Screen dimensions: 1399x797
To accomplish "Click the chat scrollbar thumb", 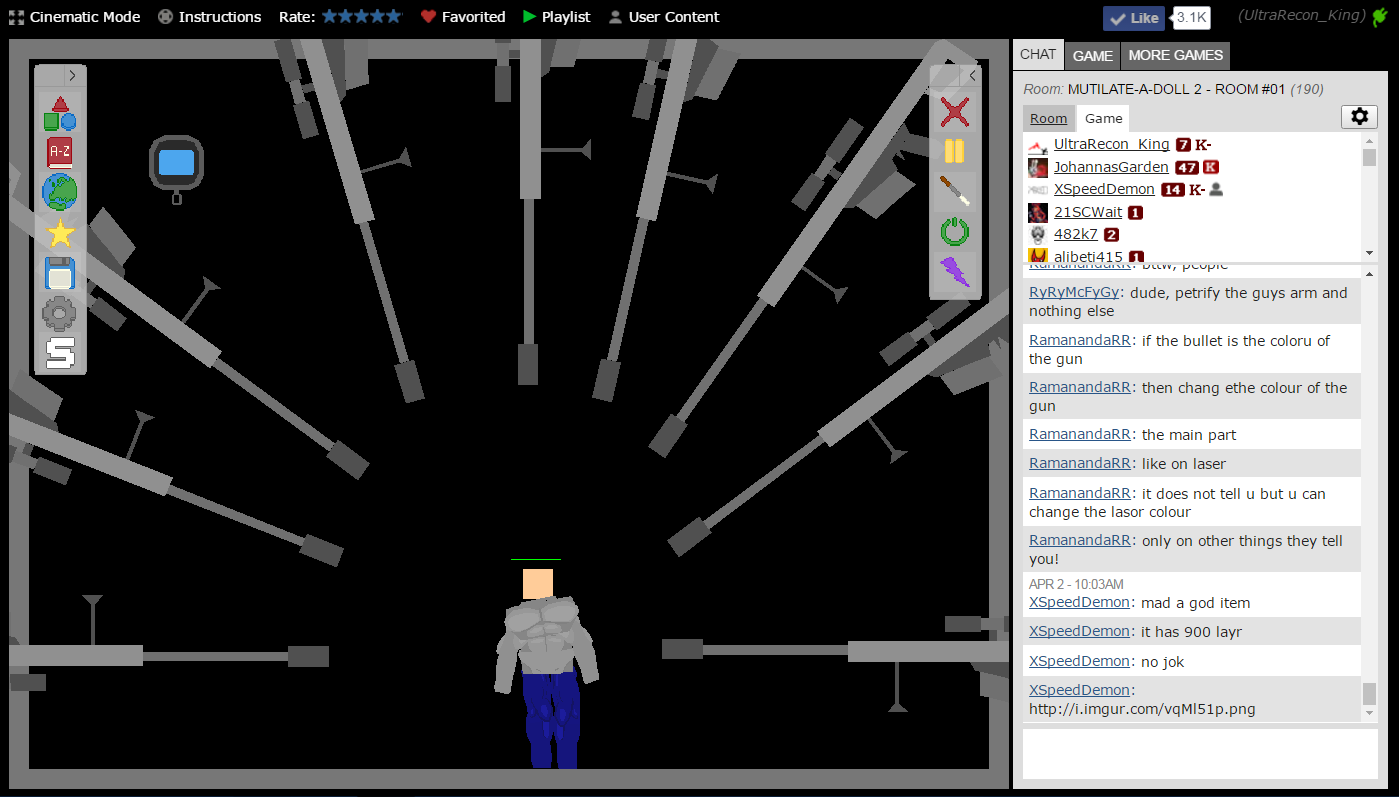I will (x=1369, y=694).
